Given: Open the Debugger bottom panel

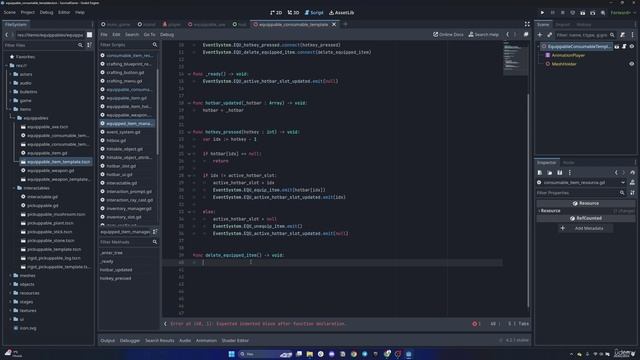Looking at the screenshot, I should point(130,340).
